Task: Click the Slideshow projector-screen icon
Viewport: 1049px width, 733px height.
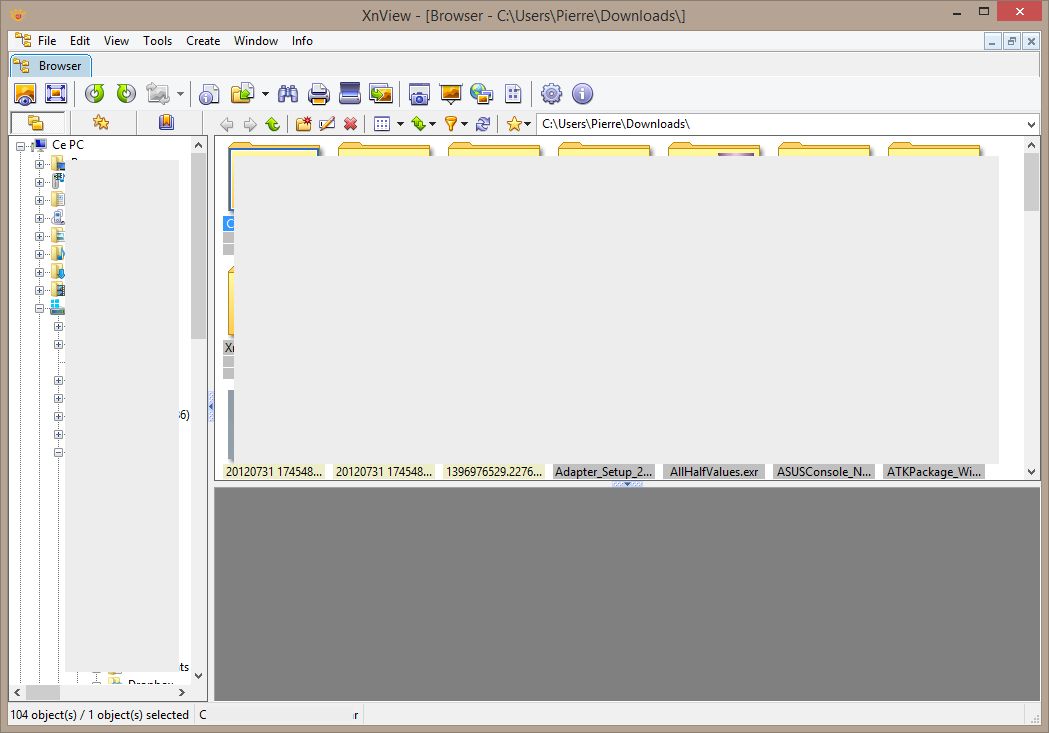Action: pyautogui.click(x=450, y=94)
